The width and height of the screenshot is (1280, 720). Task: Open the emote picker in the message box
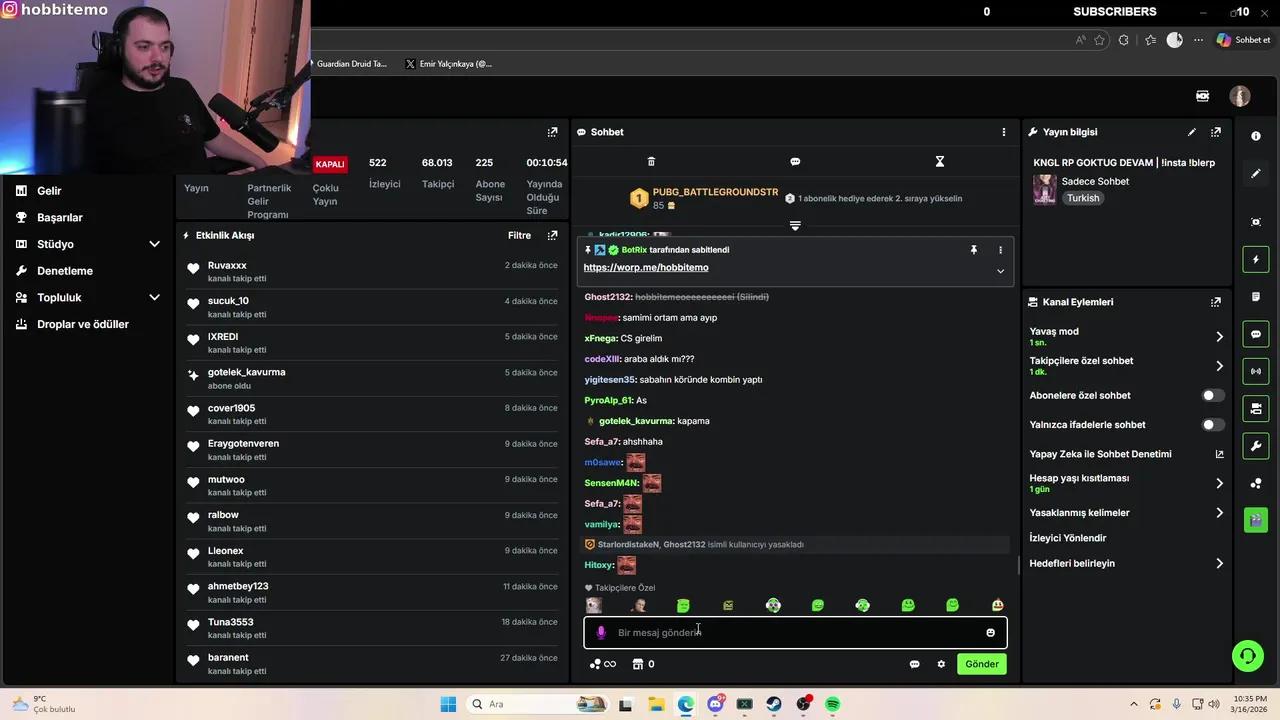pyautogui.click(x=990, y=632)
